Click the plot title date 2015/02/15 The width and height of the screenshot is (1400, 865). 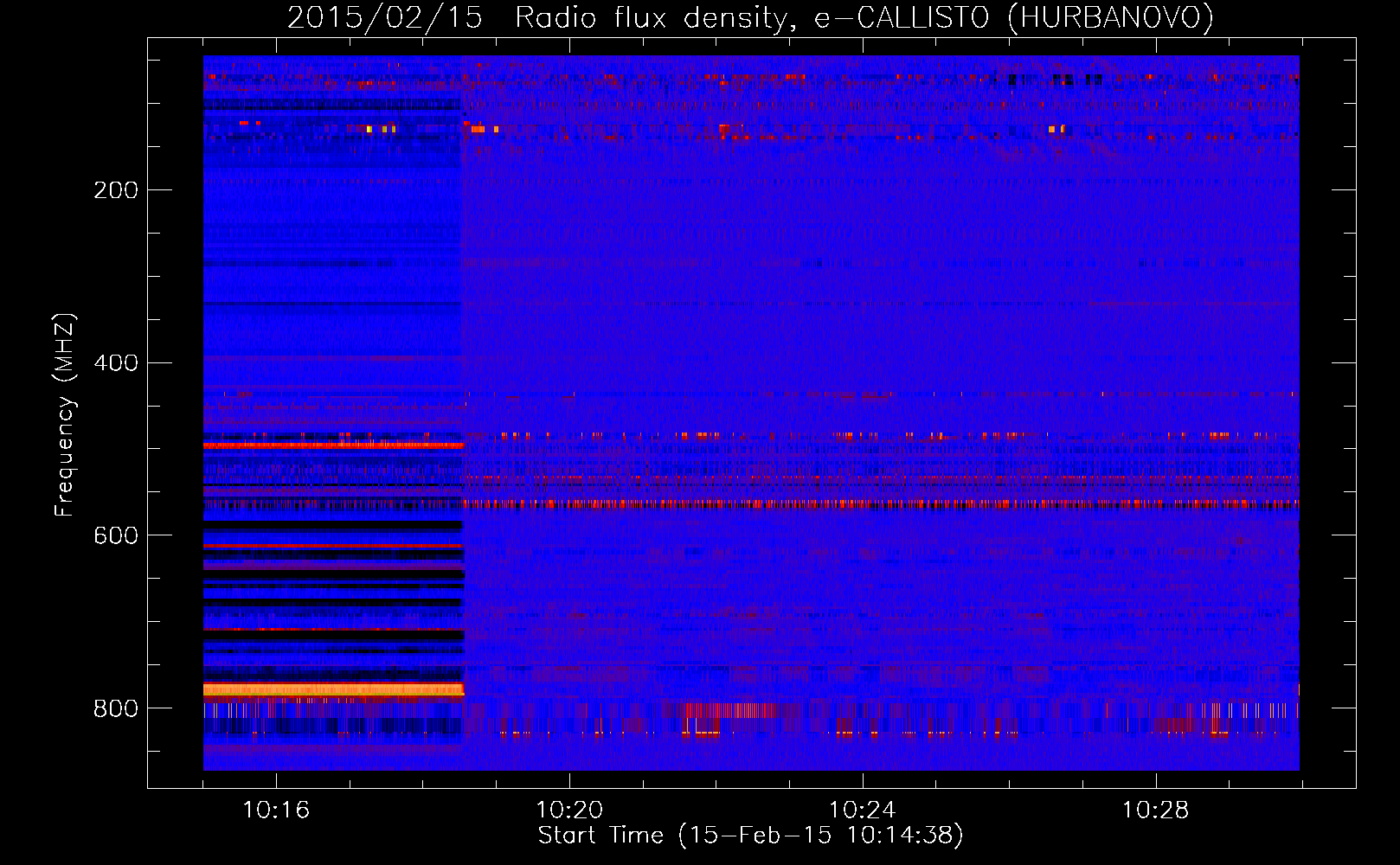tap(385, 18)
